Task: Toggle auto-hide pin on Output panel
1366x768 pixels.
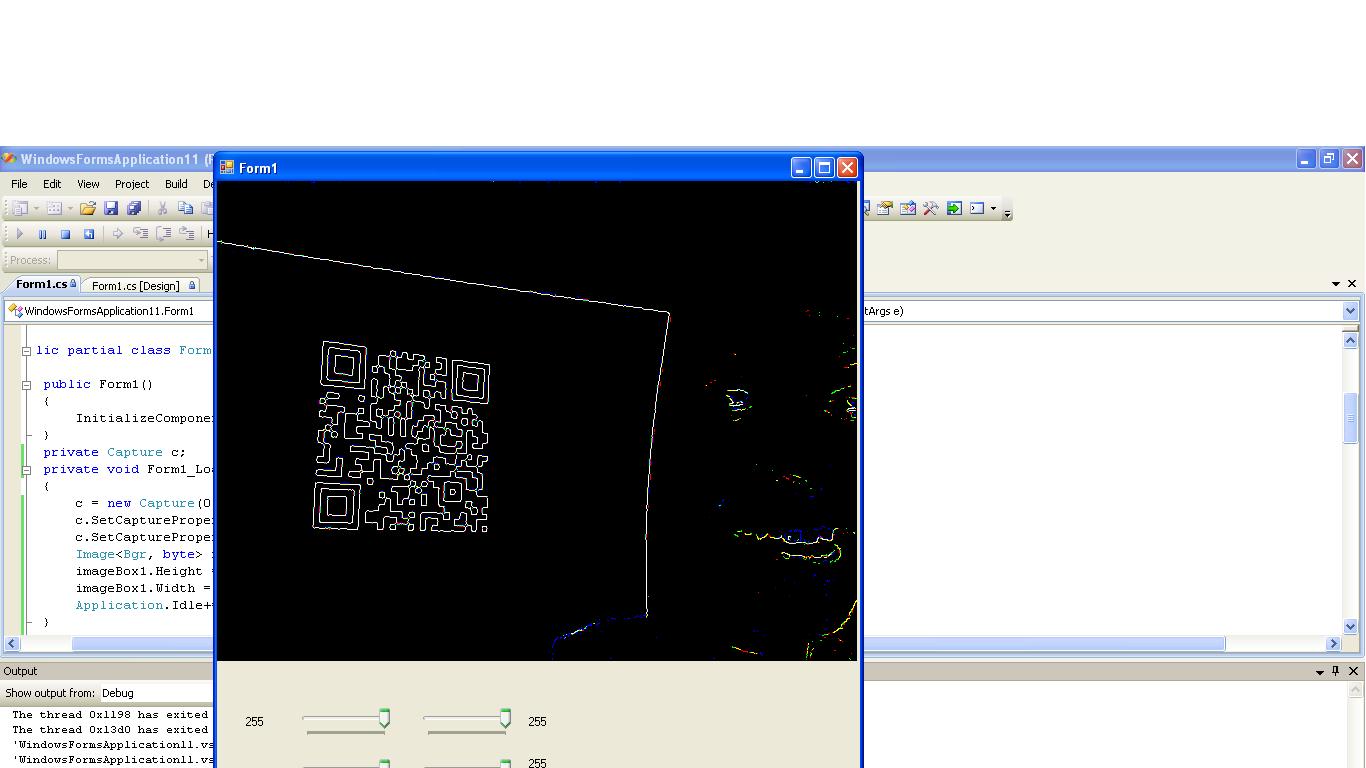Action: pos(1335,671)
